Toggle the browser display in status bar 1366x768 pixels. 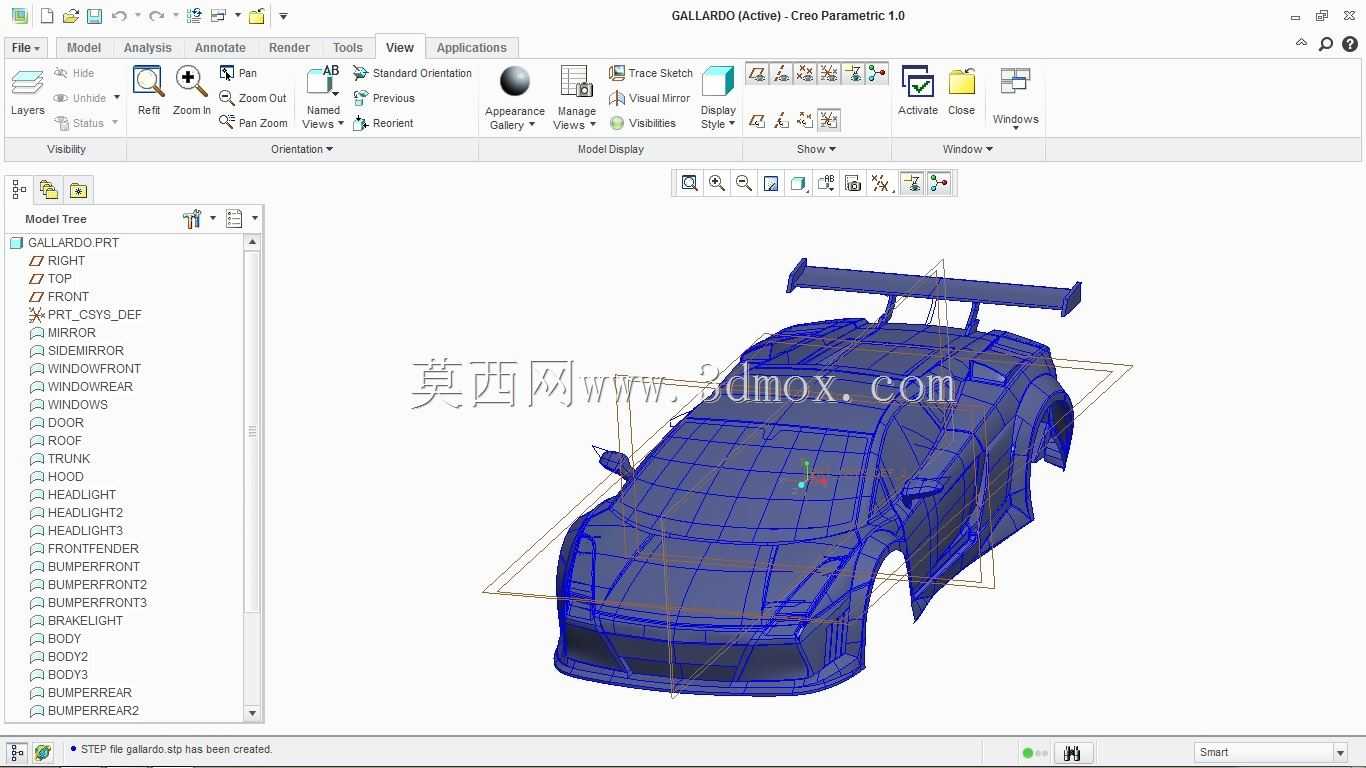coord(42,752)
